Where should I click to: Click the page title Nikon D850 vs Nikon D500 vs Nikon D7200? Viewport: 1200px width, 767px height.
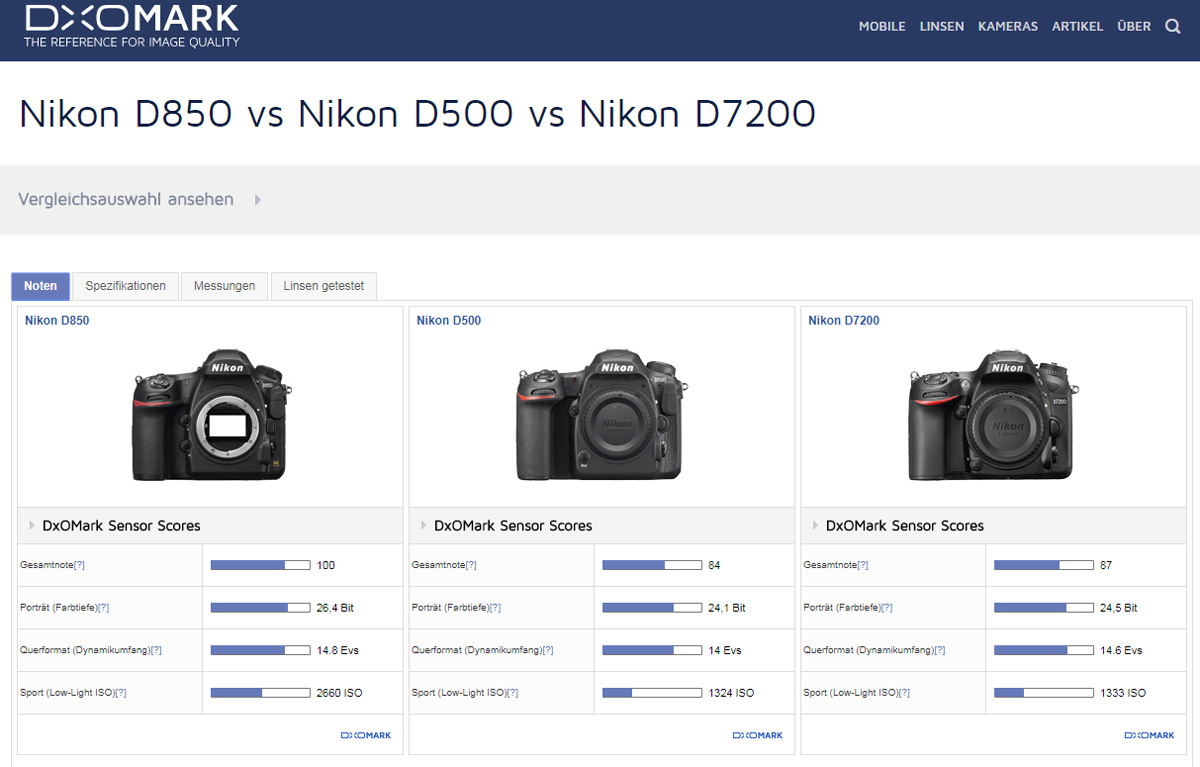pos(417,114)
